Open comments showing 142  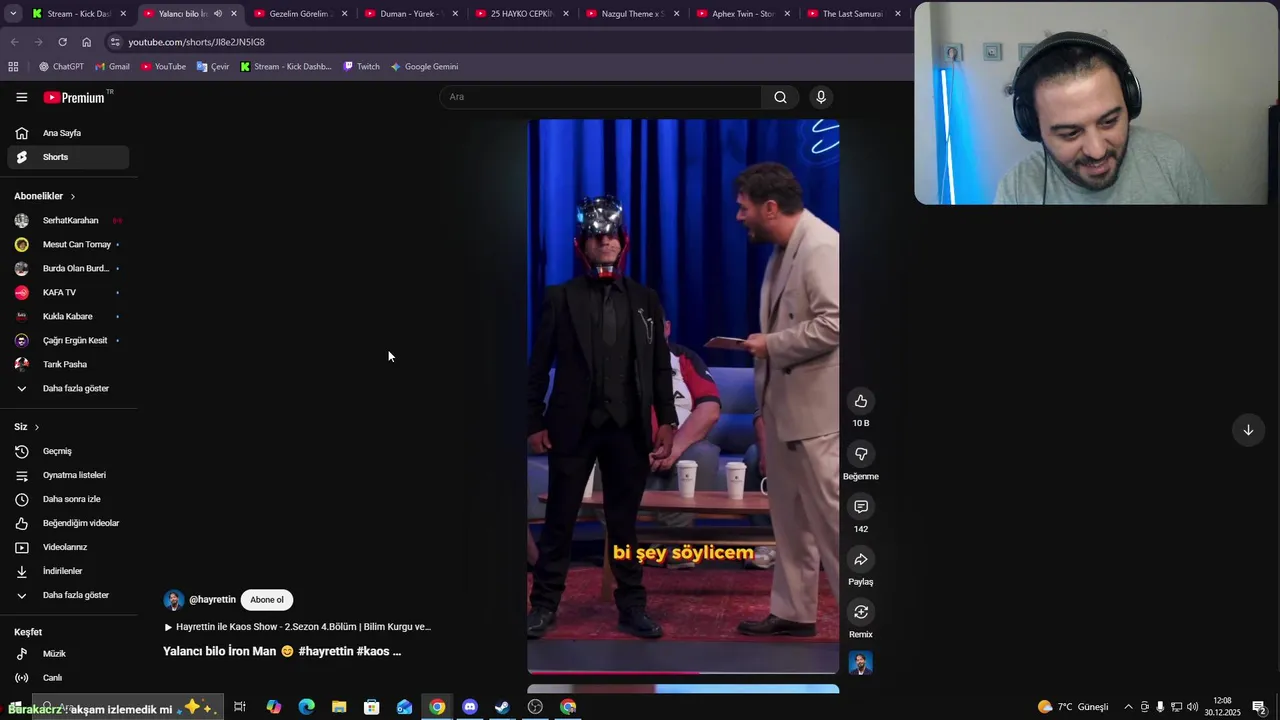click(861, 507)
